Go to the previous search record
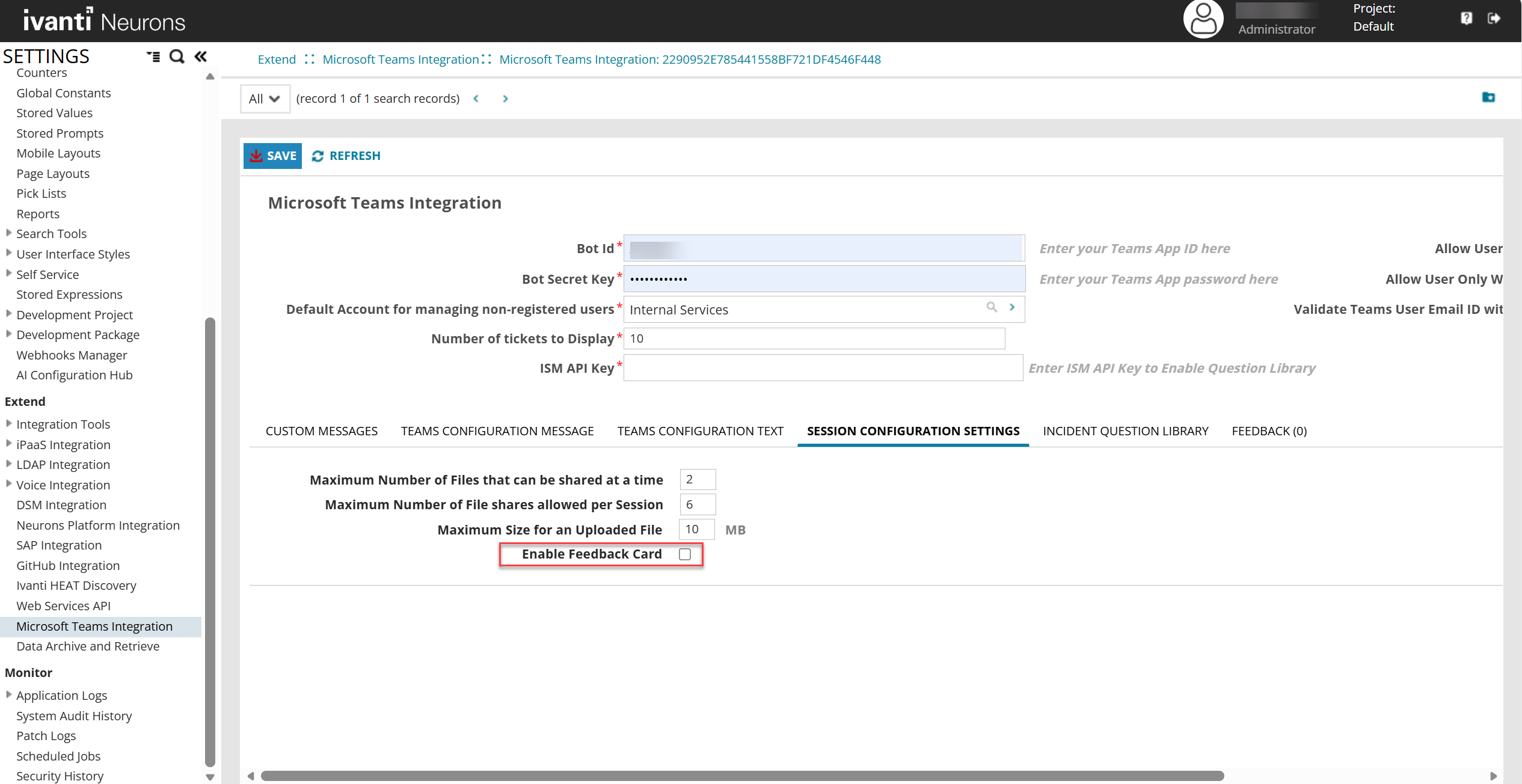This screenshot has height=784, width=1522. [x=476, y=99]
